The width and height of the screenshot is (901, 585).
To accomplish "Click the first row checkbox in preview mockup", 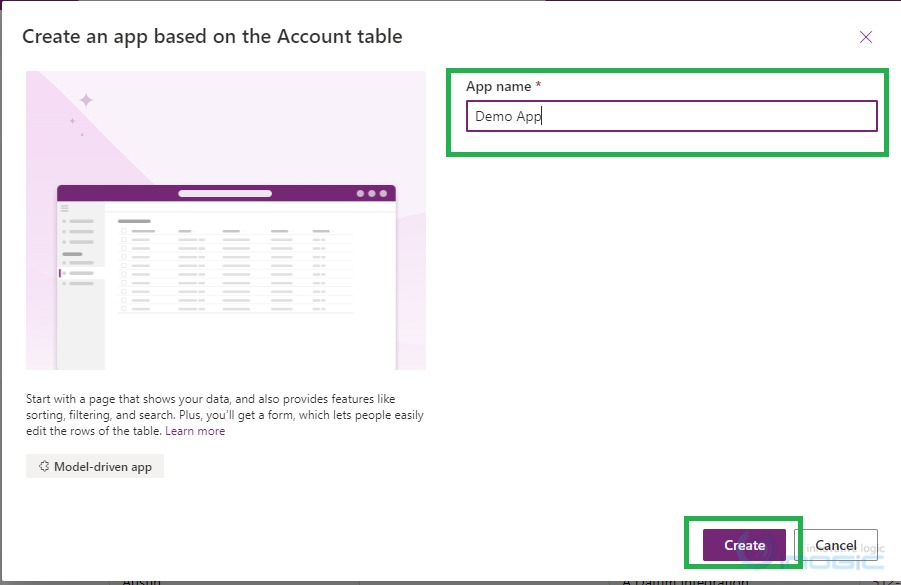I will click(x=124, y=240).
